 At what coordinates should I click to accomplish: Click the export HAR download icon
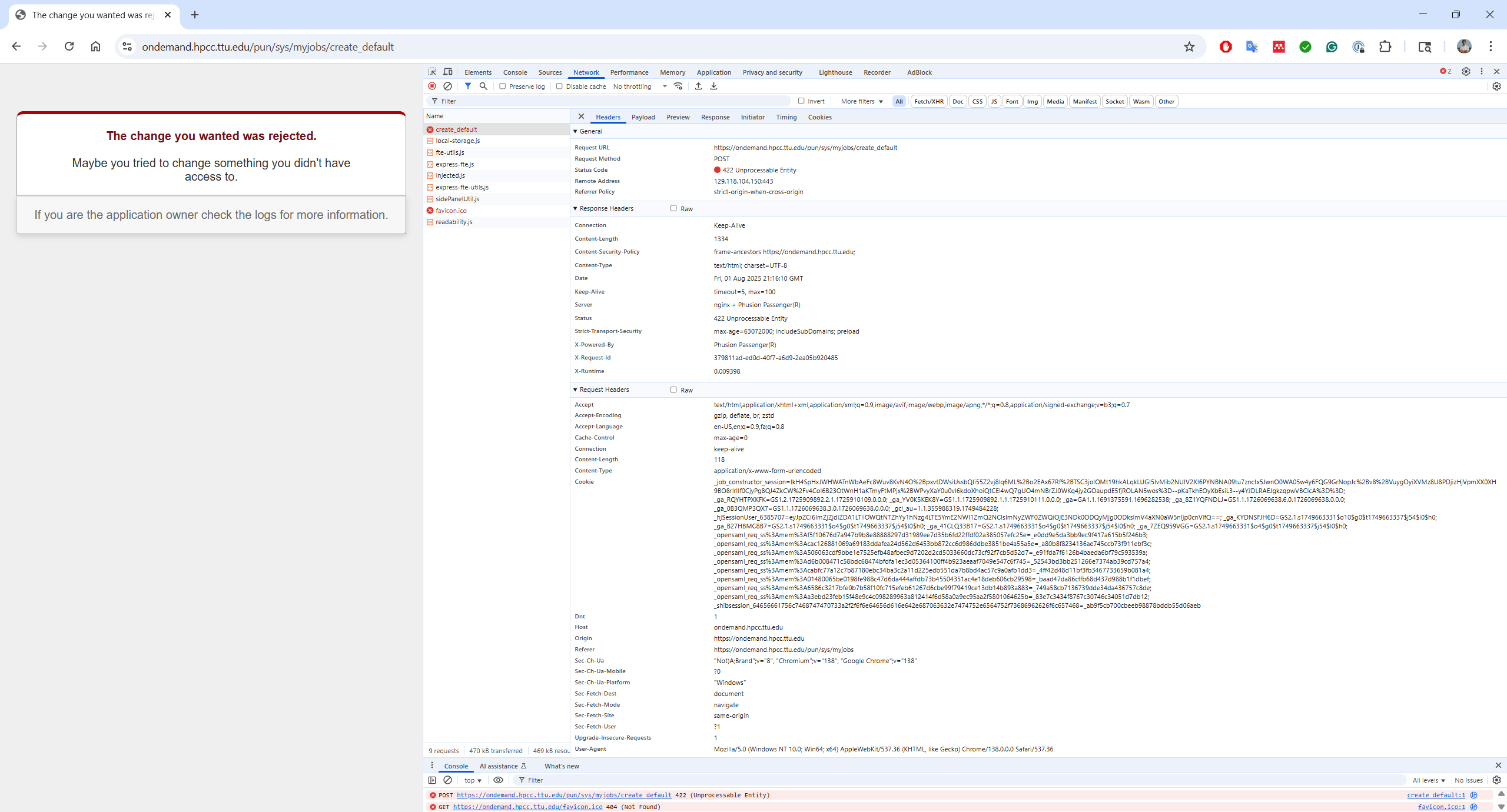click(x=713, y=86)
